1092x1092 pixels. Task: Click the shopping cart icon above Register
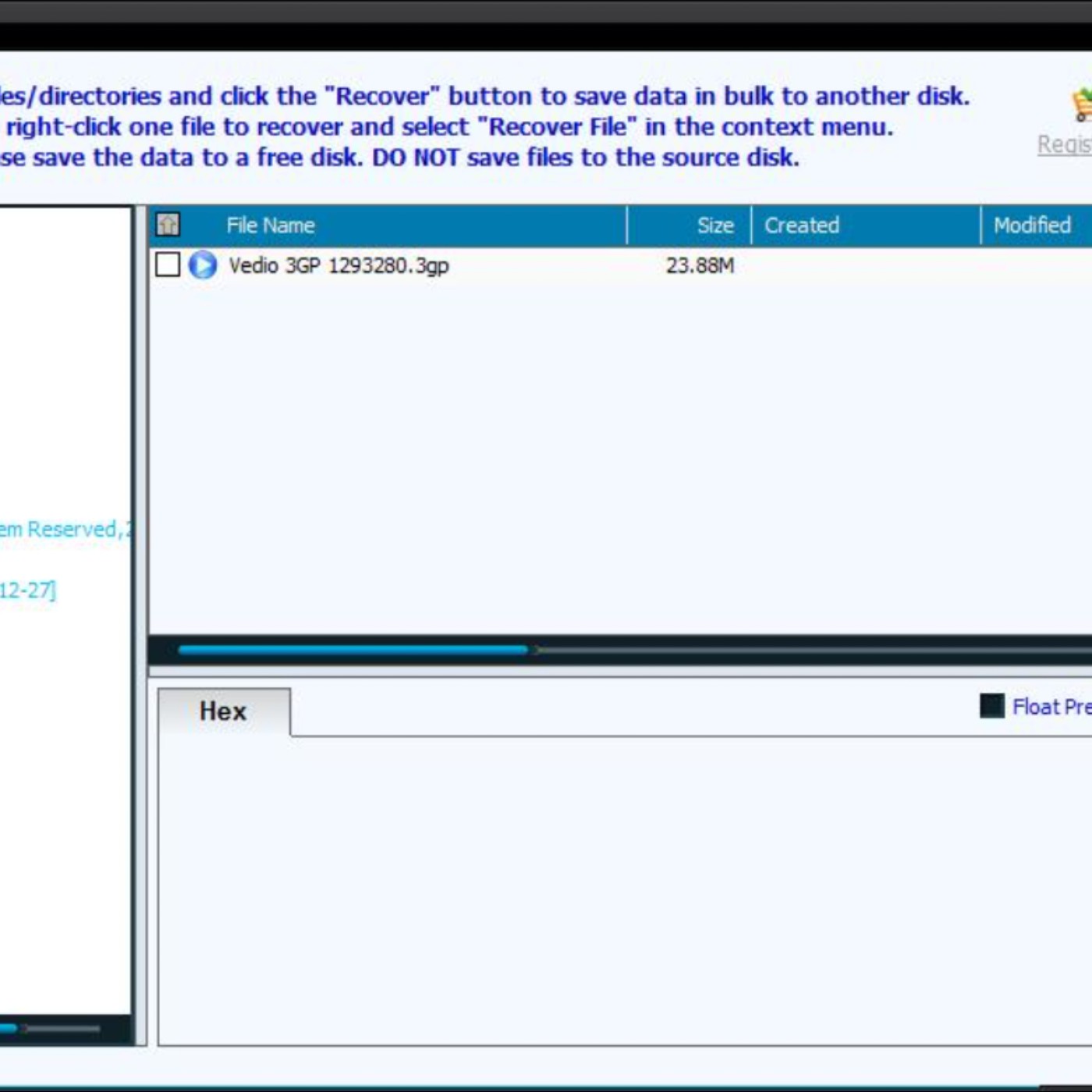(1081, 105)
